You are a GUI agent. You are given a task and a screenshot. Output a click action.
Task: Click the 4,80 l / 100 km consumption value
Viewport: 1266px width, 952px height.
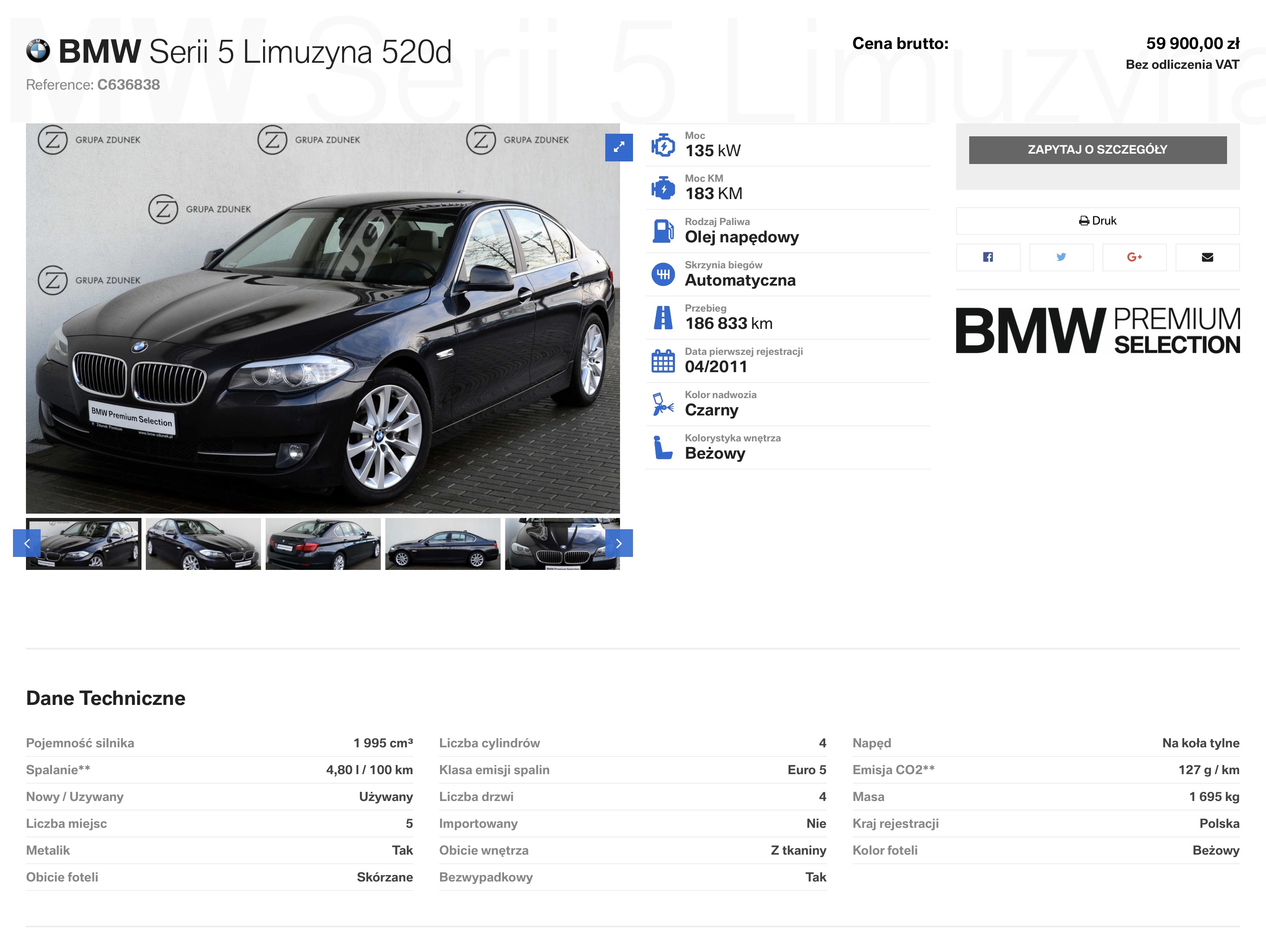click(x=369, y=770)
